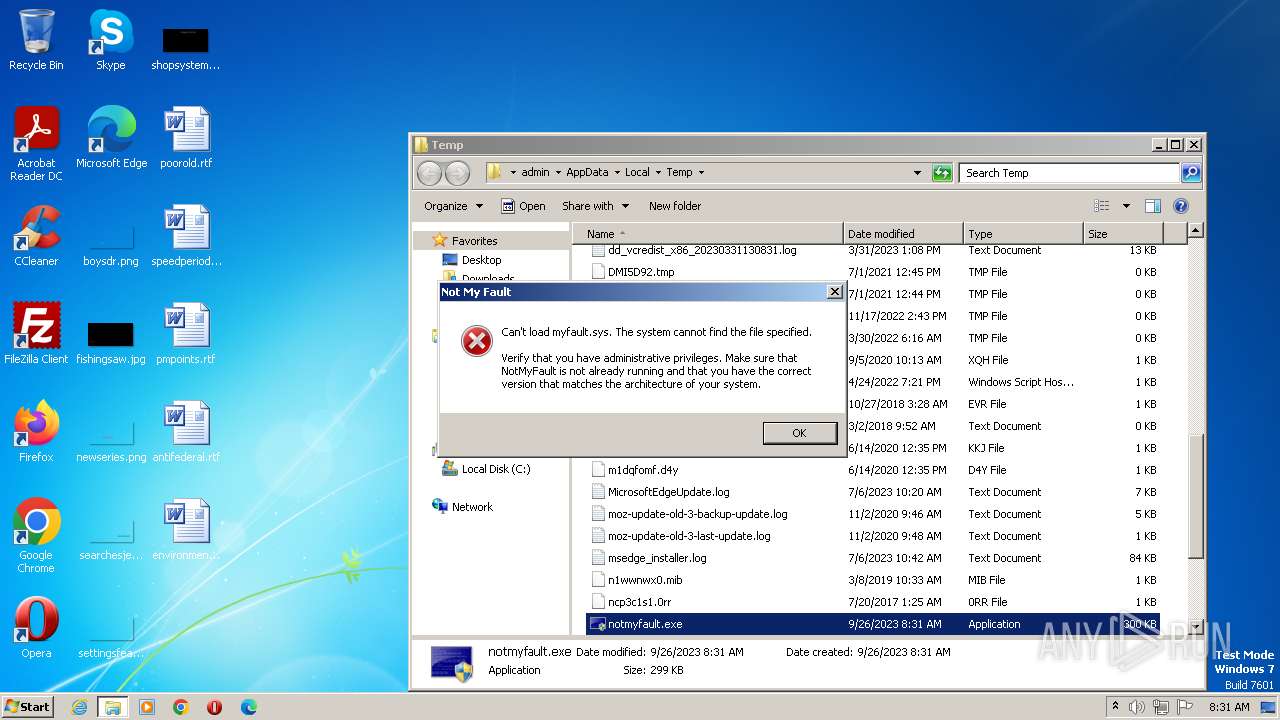1280x720 pixels.
Task: Launch Opera desktop shortcut
Action: pyautogui.click(x=36, y=628)
